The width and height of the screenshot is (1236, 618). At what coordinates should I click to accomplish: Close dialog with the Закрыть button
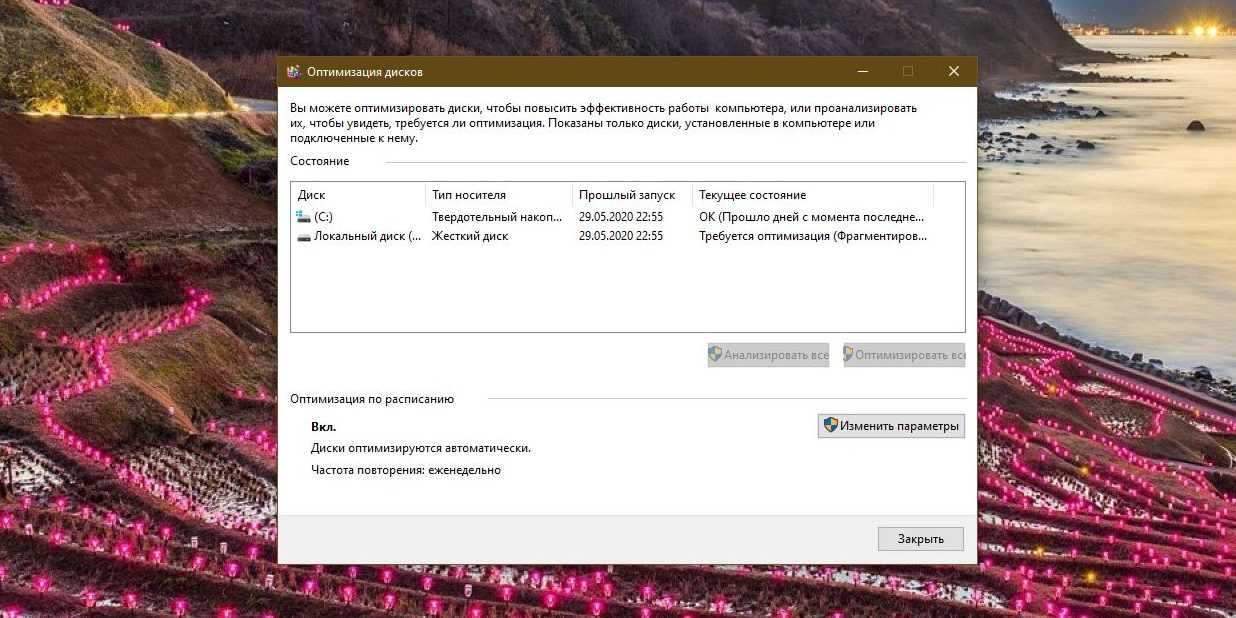coord(921,538)
